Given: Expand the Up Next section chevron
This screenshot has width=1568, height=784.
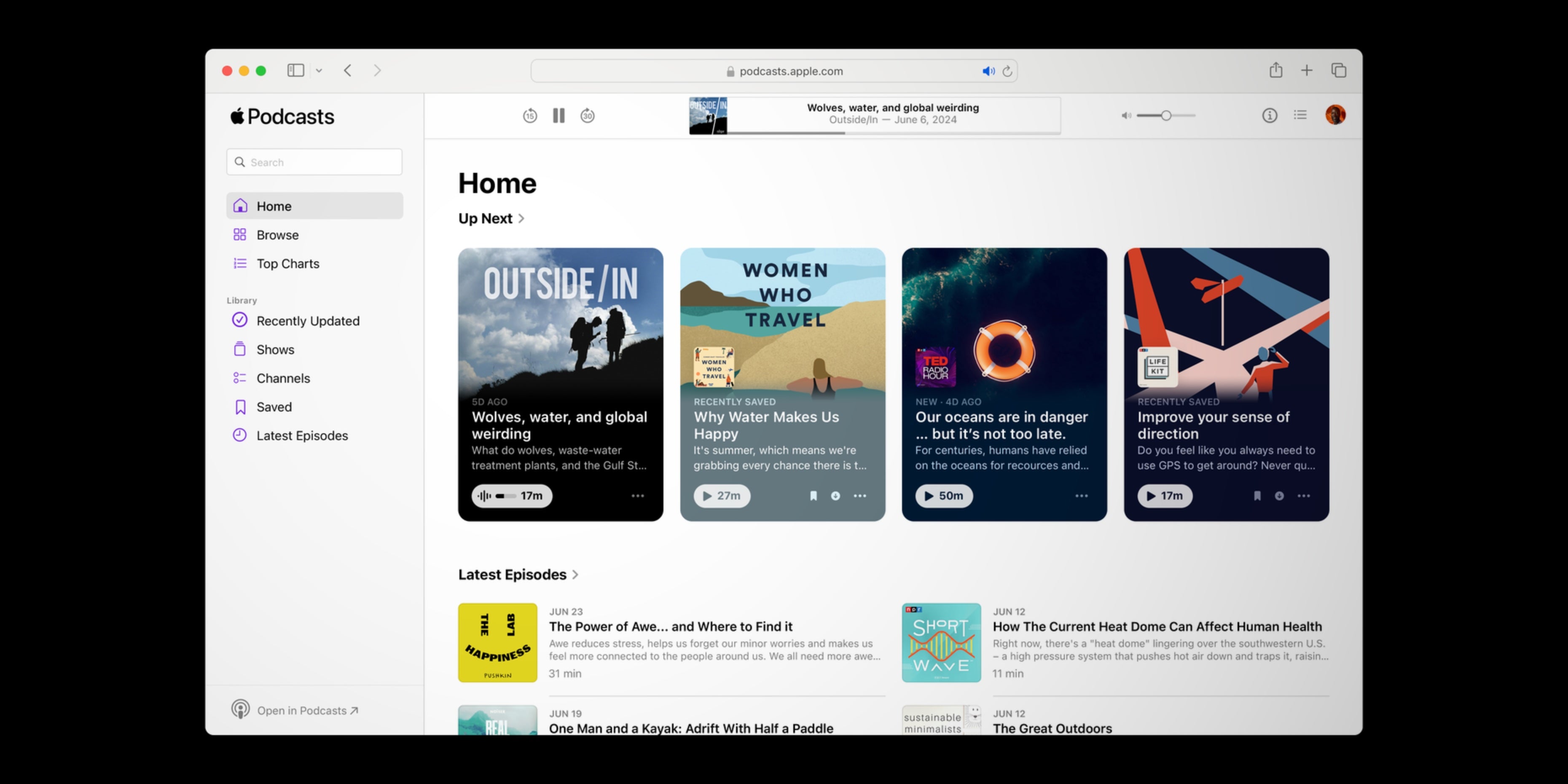Looking at the screenshot, I should (521, 218).
